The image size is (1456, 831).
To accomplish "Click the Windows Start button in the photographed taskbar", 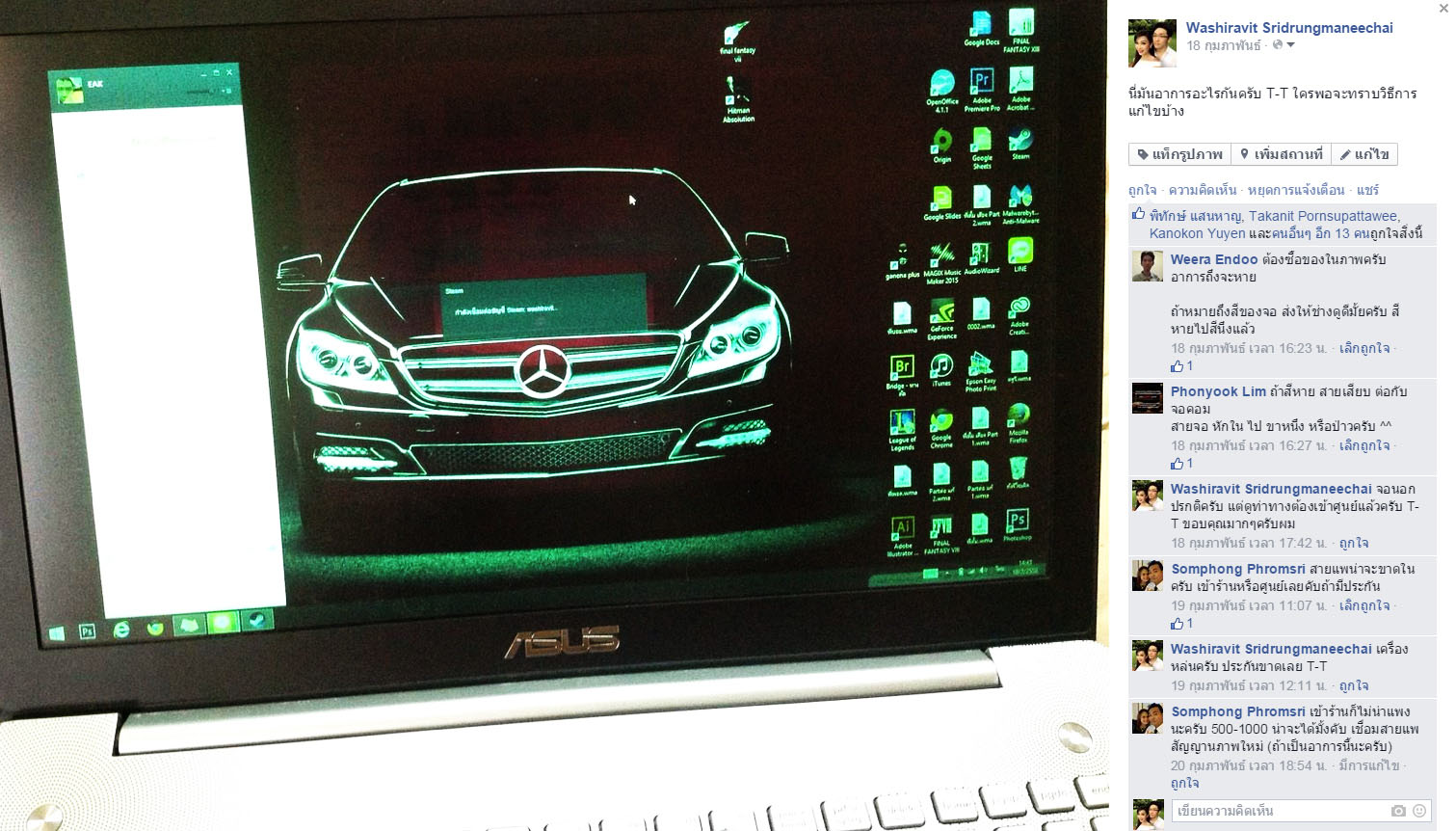I will 56,632.
